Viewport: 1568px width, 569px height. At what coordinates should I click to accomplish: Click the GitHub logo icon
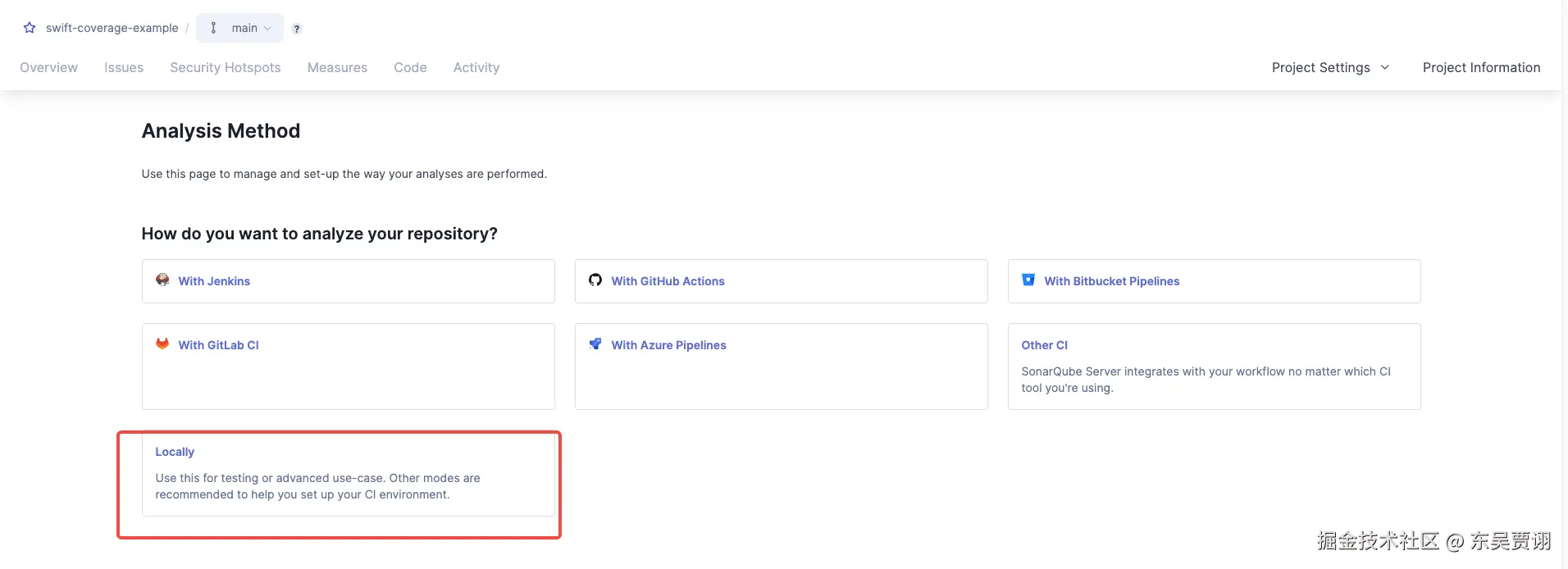tap(595, 280)
